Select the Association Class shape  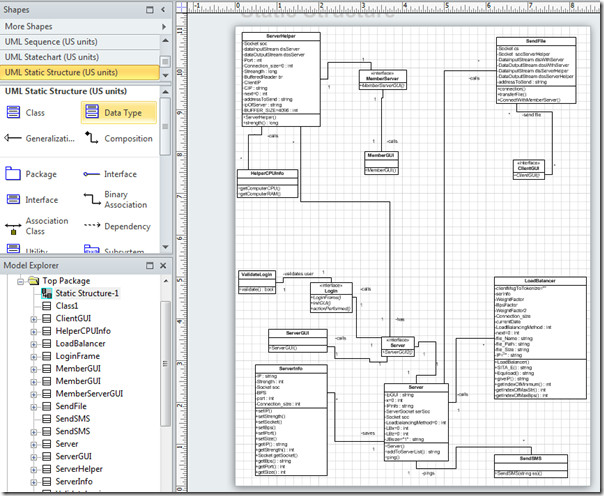pyautogui.click(x=37, y=226)
